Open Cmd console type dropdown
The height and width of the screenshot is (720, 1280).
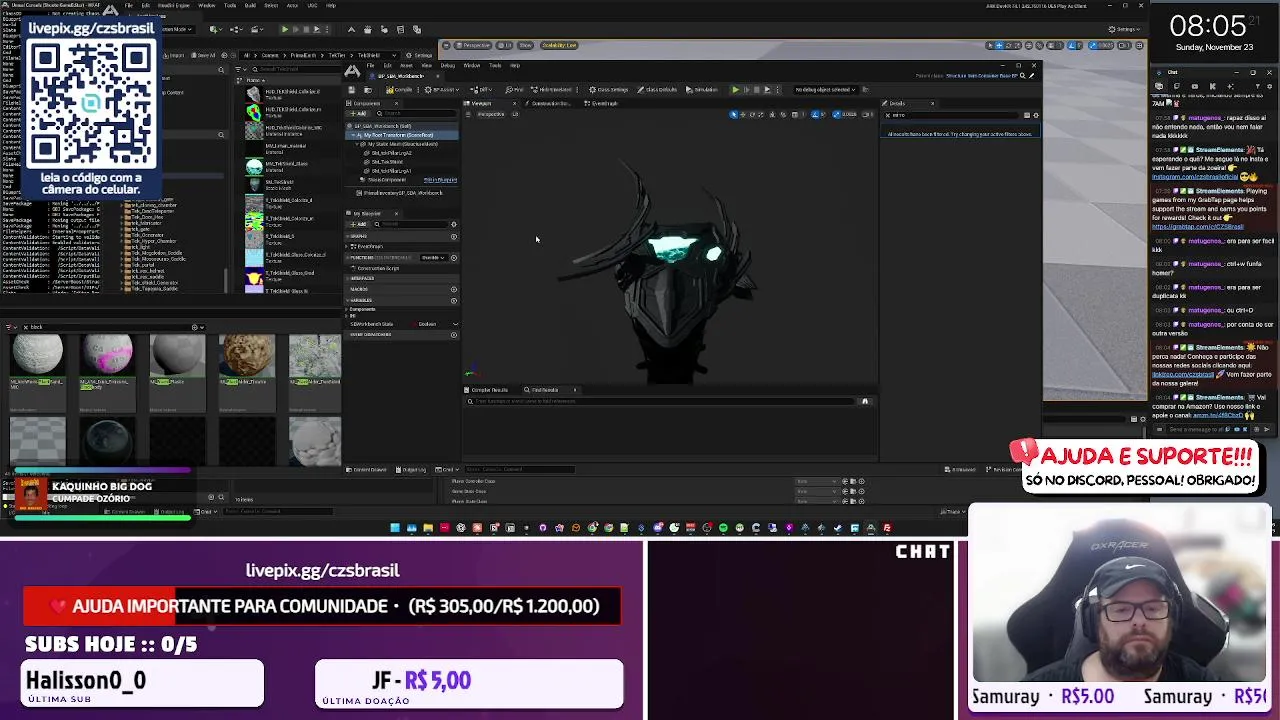coord(447,469)
